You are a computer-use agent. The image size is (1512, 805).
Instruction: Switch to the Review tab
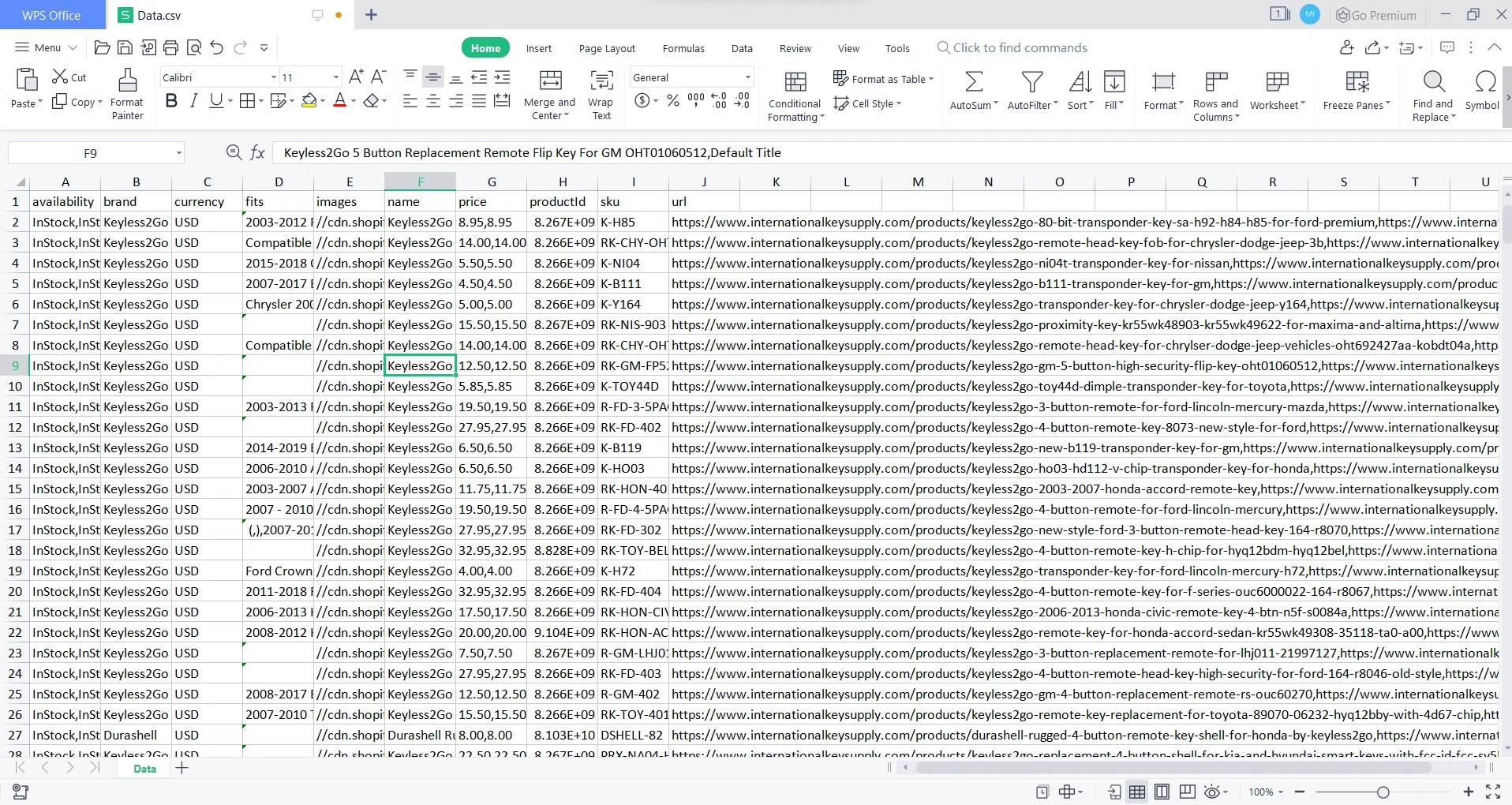[795, 48]
